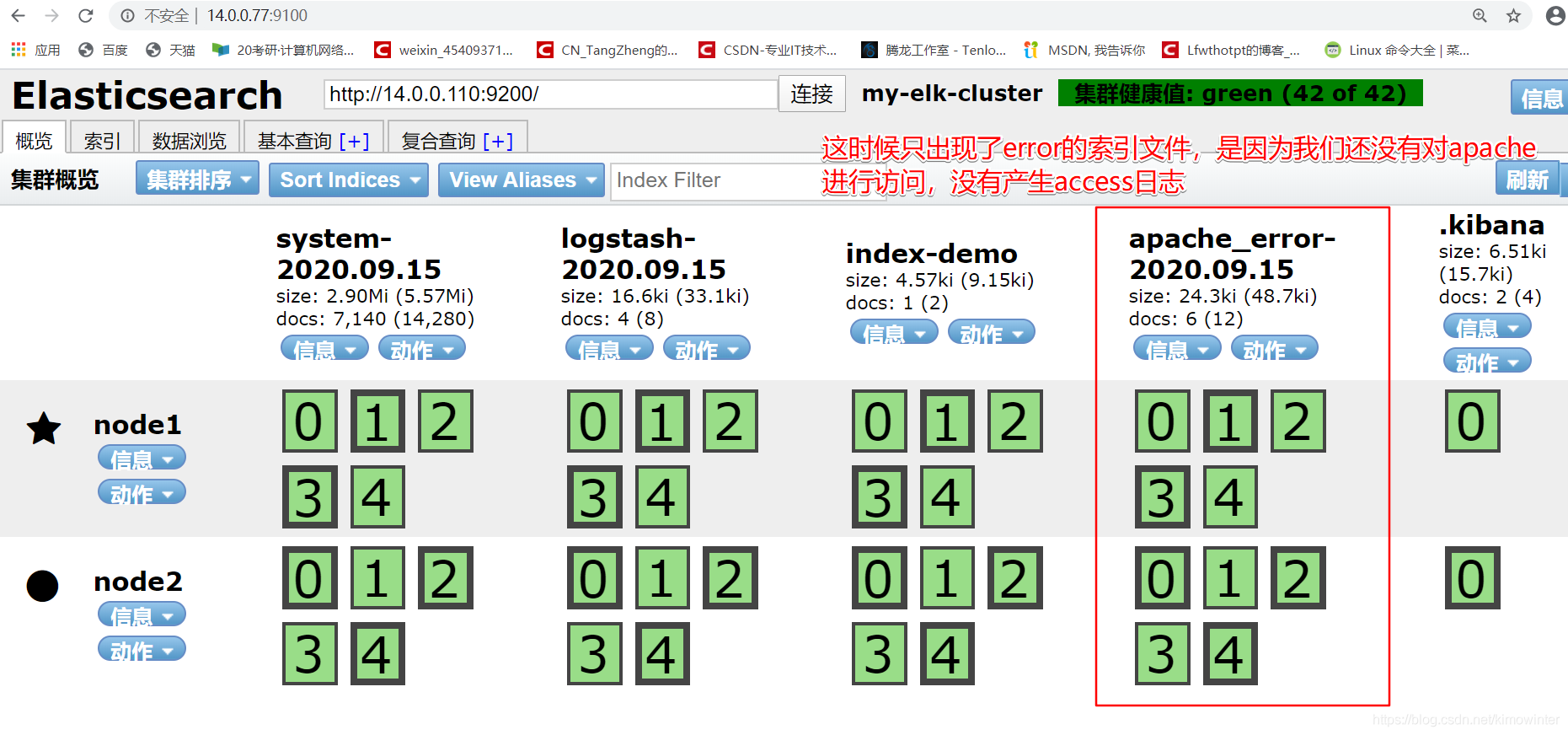Open the 天猫 bookmark
Image resolution: width=1568 pixels, height=735 pixels.
click(x=170, y=50)
